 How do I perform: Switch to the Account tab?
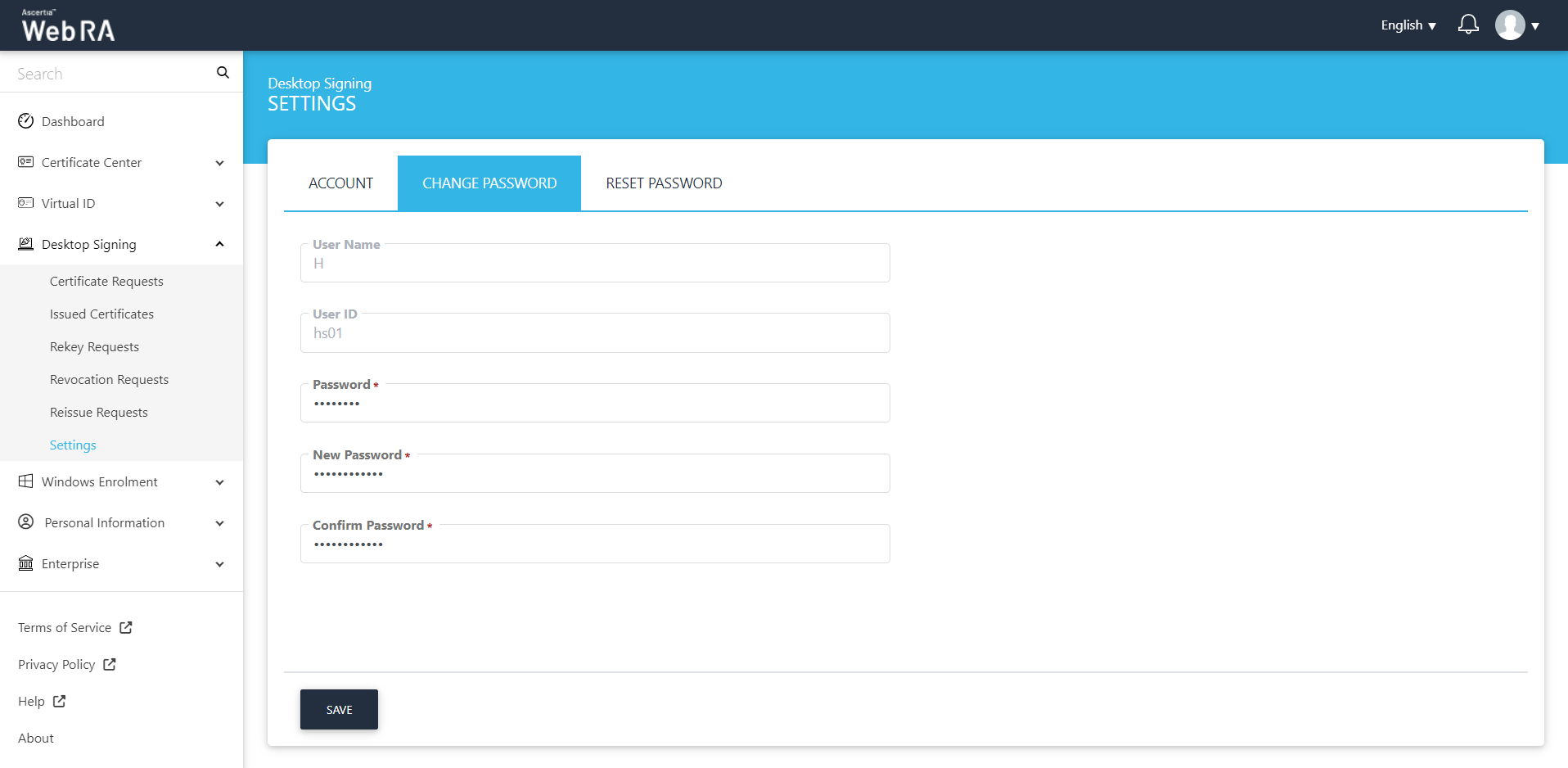point(340,183)
